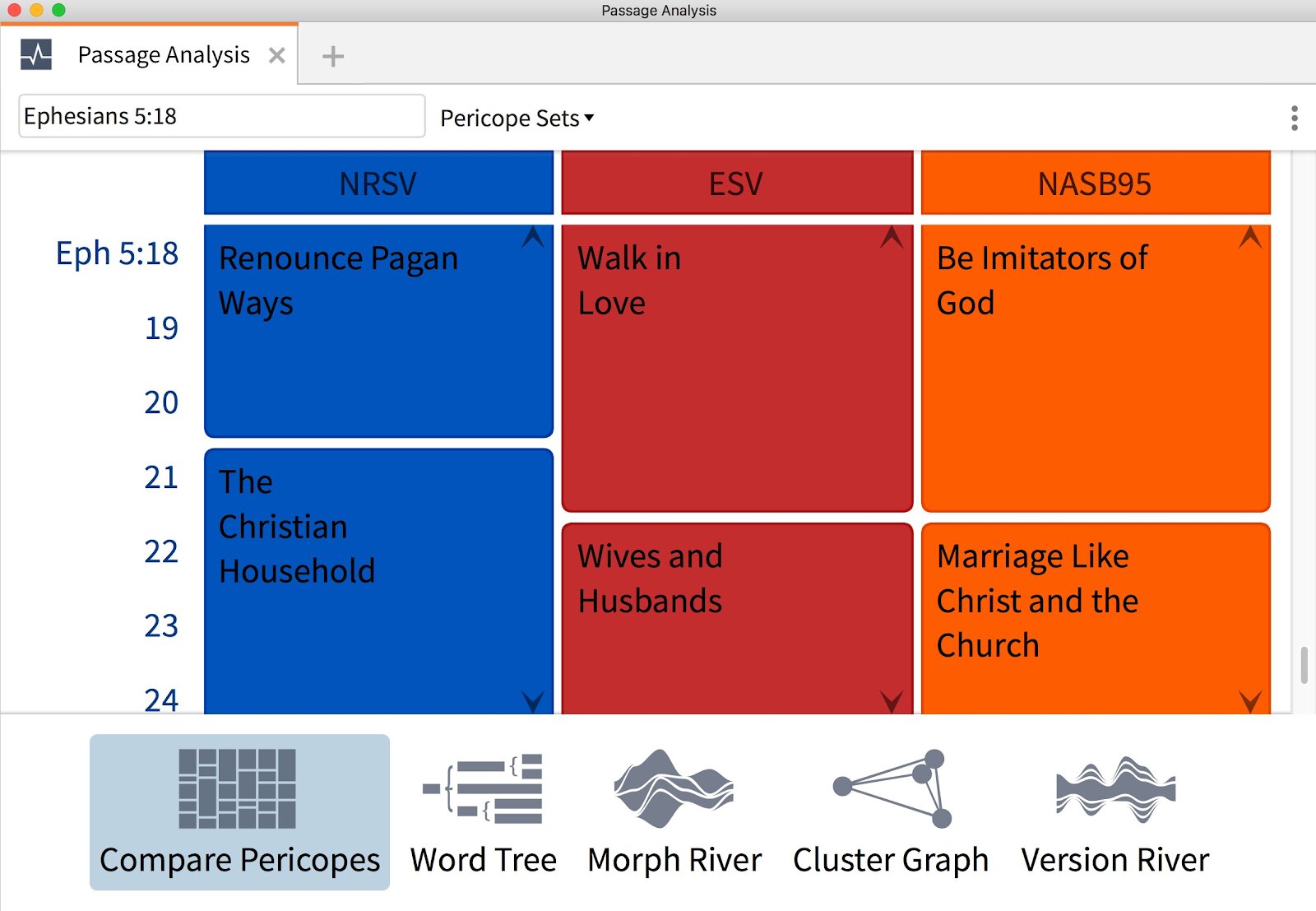The width and height of the screenshot is (1316, 911).
Task: Click the Eph 5:18 verse reference
Action: (116, 253)
